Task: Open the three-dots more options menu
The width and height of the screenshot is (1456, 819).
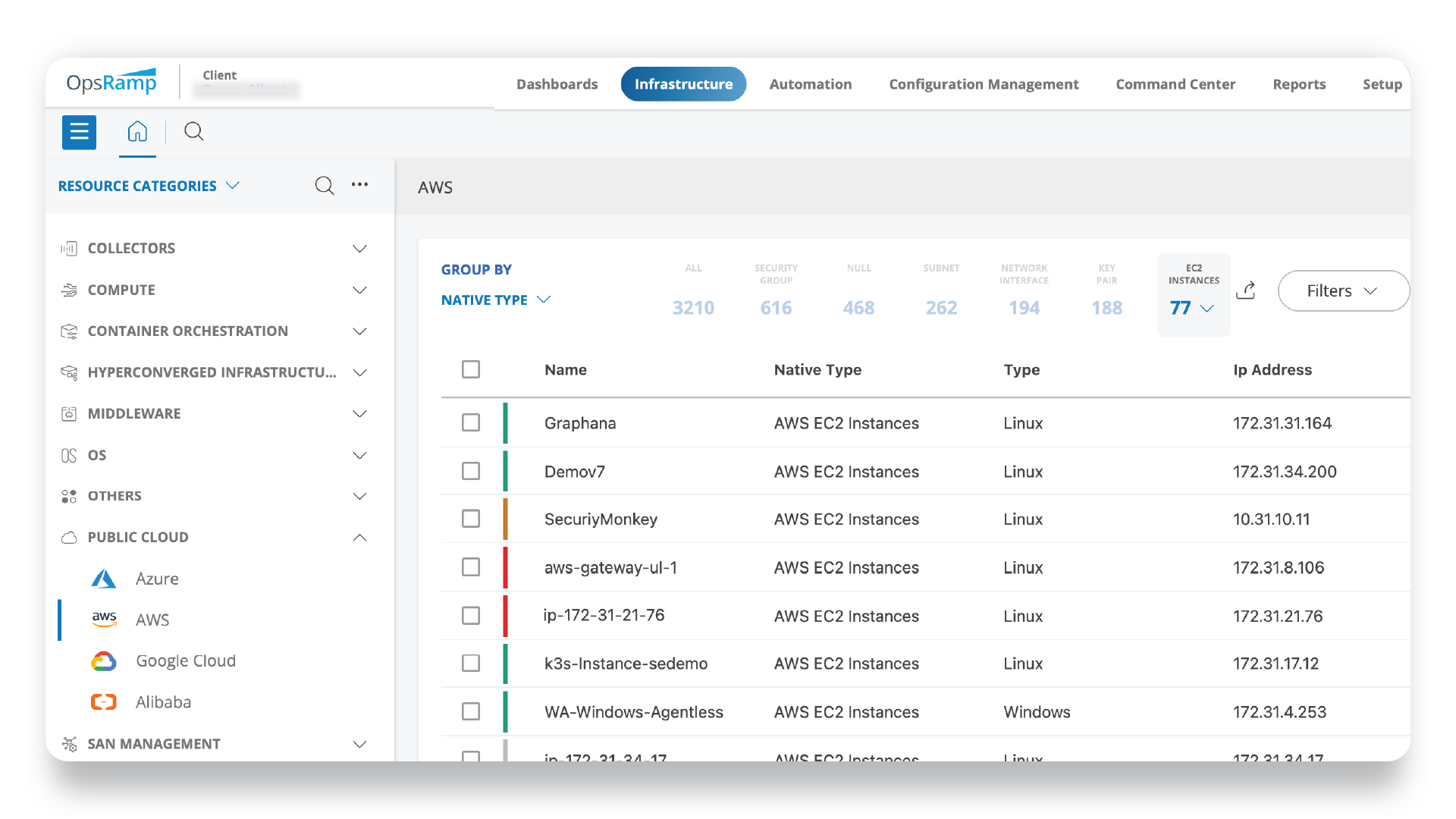Action: pyautogui.click(x=359, y=184)
